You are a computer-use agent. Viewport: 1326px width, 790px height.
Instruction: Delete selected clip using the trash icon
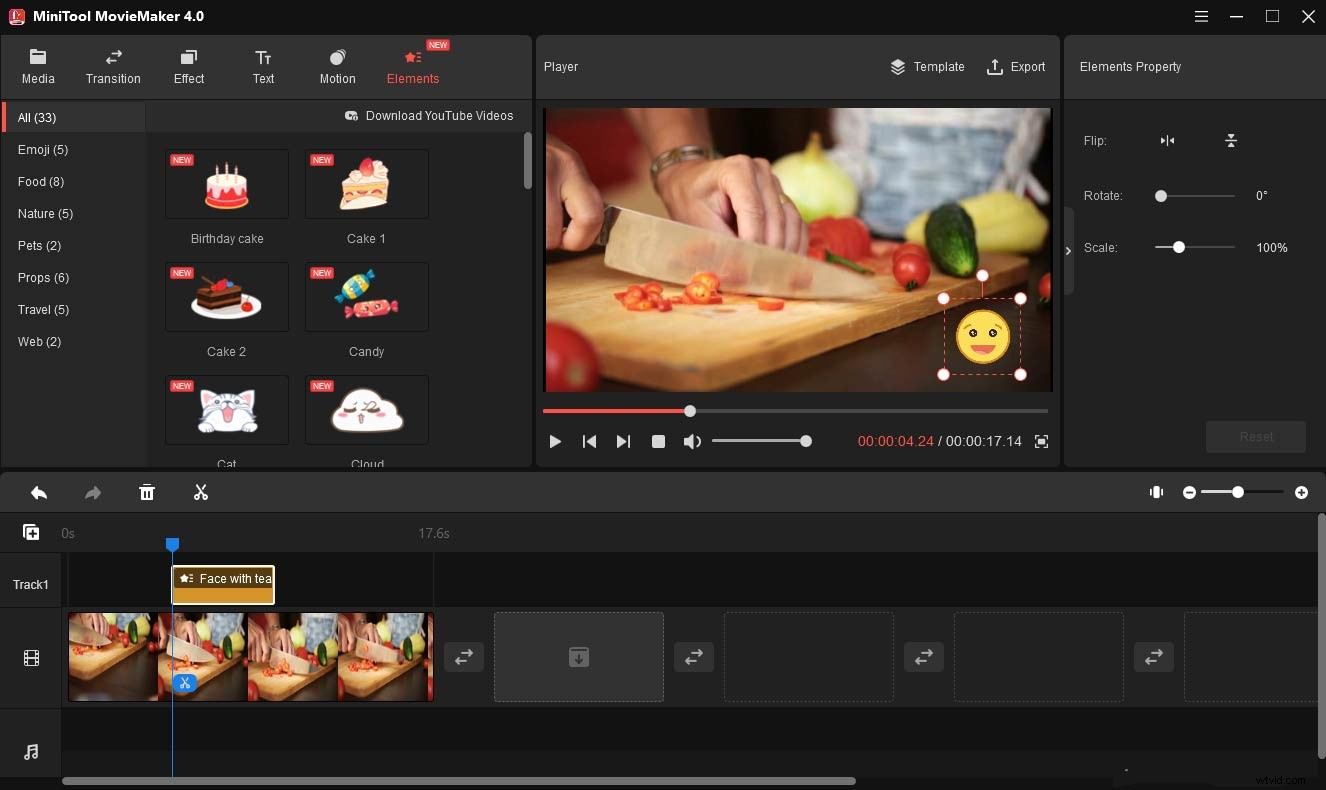click(147, 492)
